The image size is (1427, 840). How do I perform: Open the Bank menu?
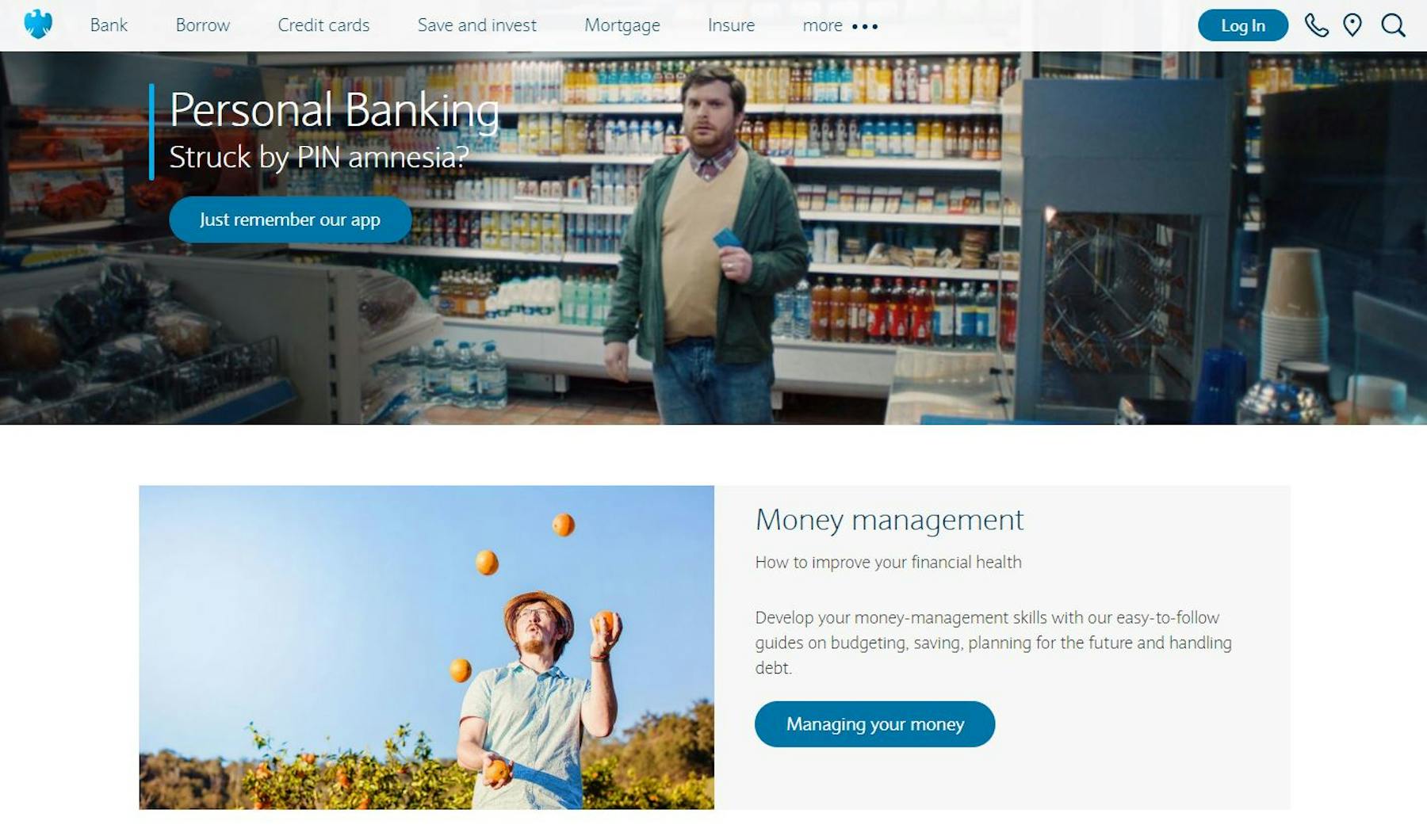(109, 25)
